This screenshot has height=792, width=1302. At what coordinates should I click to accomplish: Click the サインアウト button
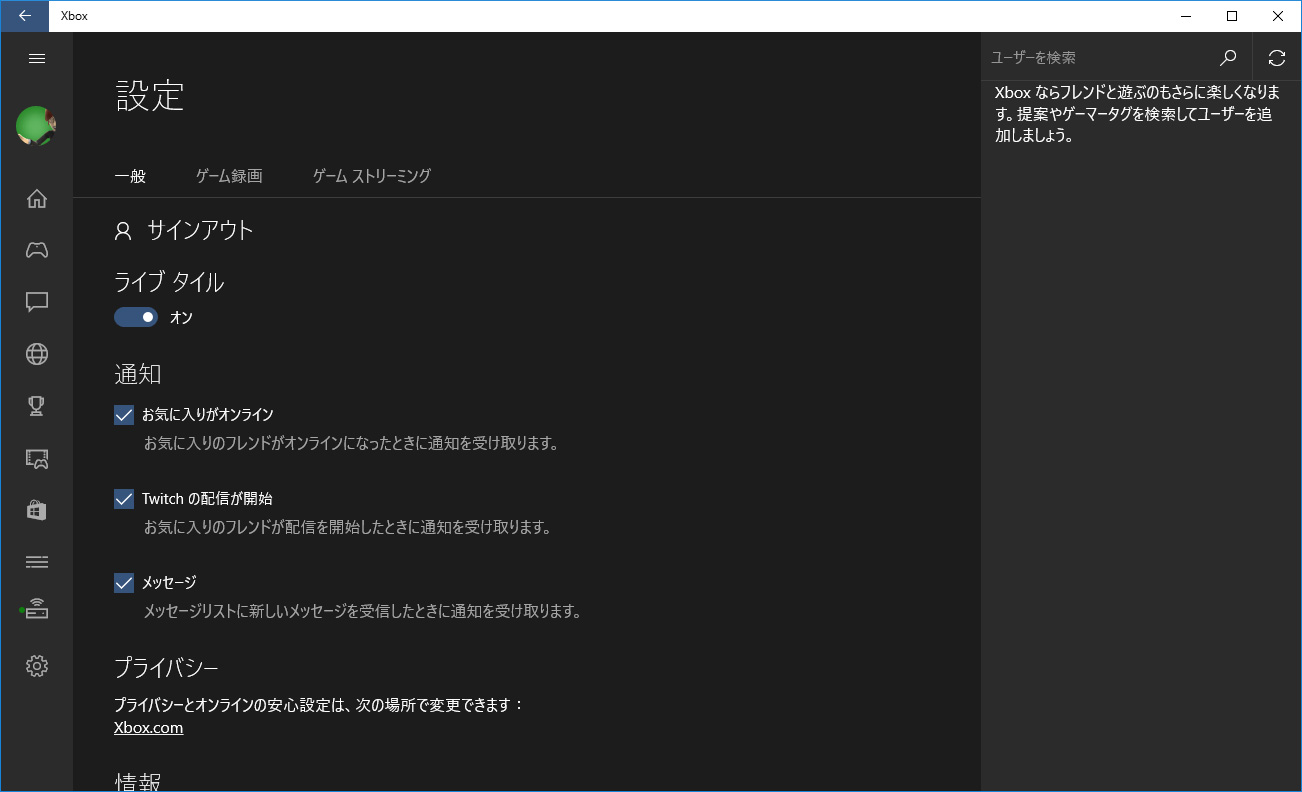(x=184, y=231)
